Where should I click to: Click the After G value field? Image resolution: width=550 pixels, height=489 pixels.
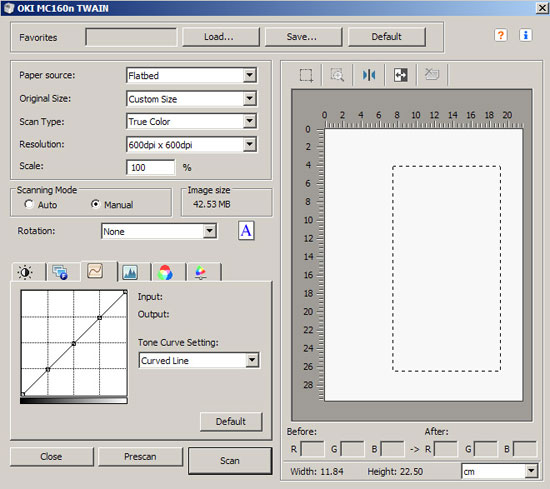click(x=485, y=449)
